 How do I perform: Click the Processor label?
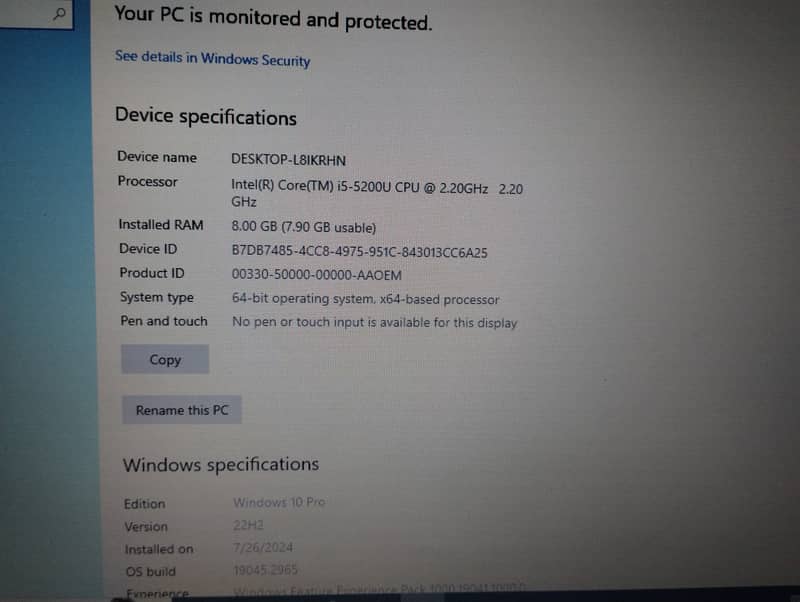click(147, 181)
